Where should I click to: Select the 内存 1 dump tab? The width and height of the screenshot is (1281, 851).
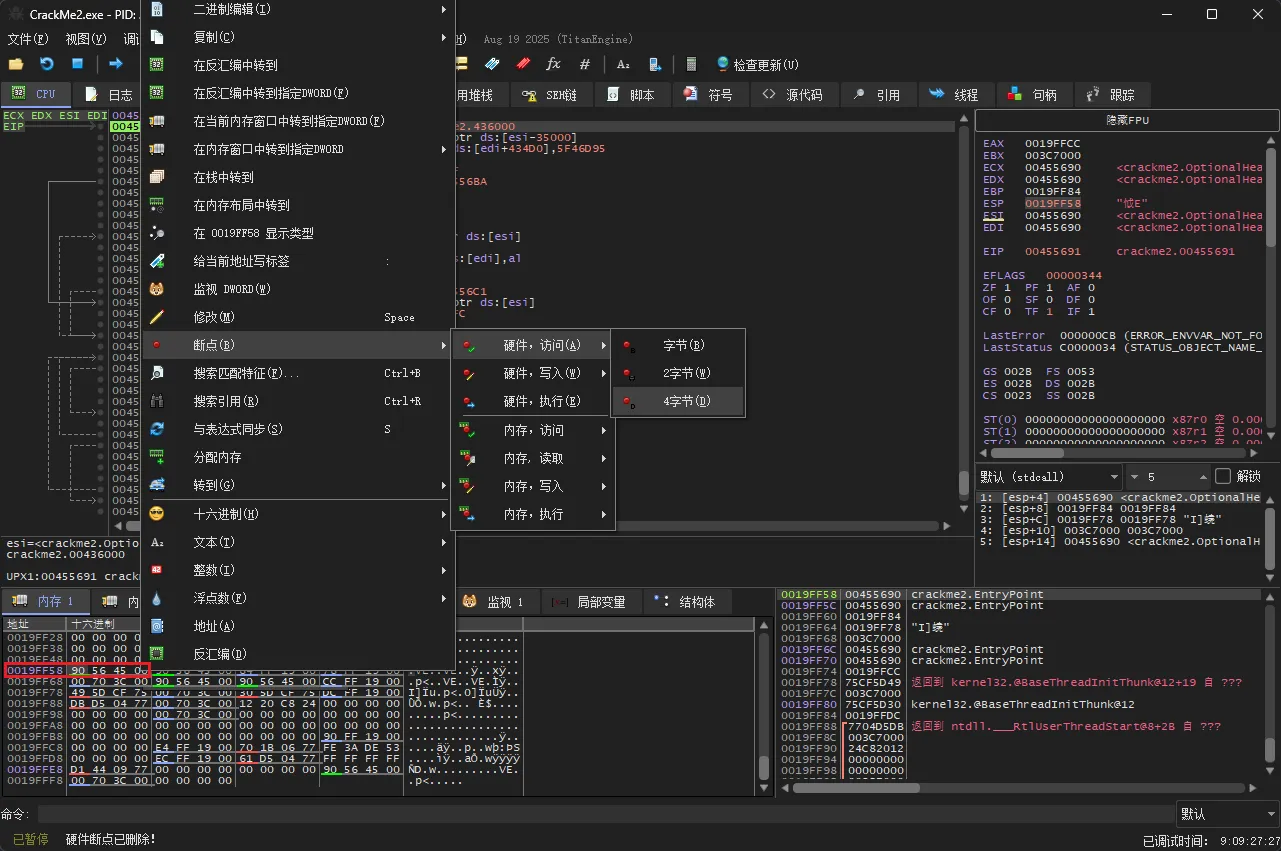click(x=44, y=601)
